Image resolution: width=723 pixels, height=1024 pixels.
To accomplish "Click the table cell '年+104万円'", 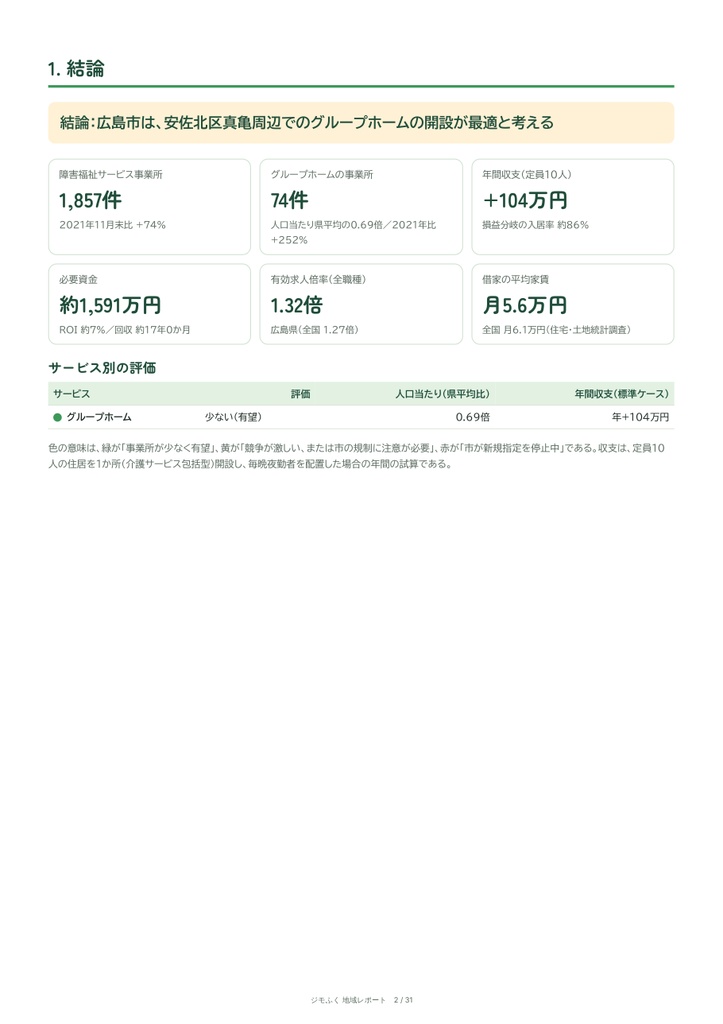I will pos(641,417).
